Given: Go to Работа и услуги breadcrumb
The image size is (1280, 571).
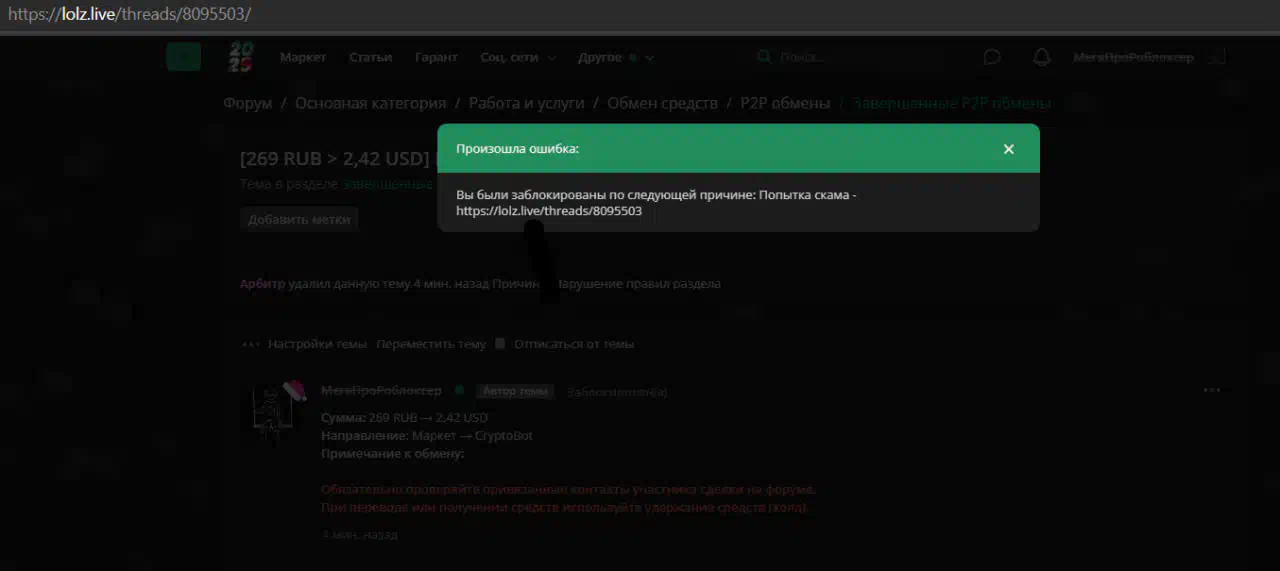Looking at the screenshot, I should 527,103.
